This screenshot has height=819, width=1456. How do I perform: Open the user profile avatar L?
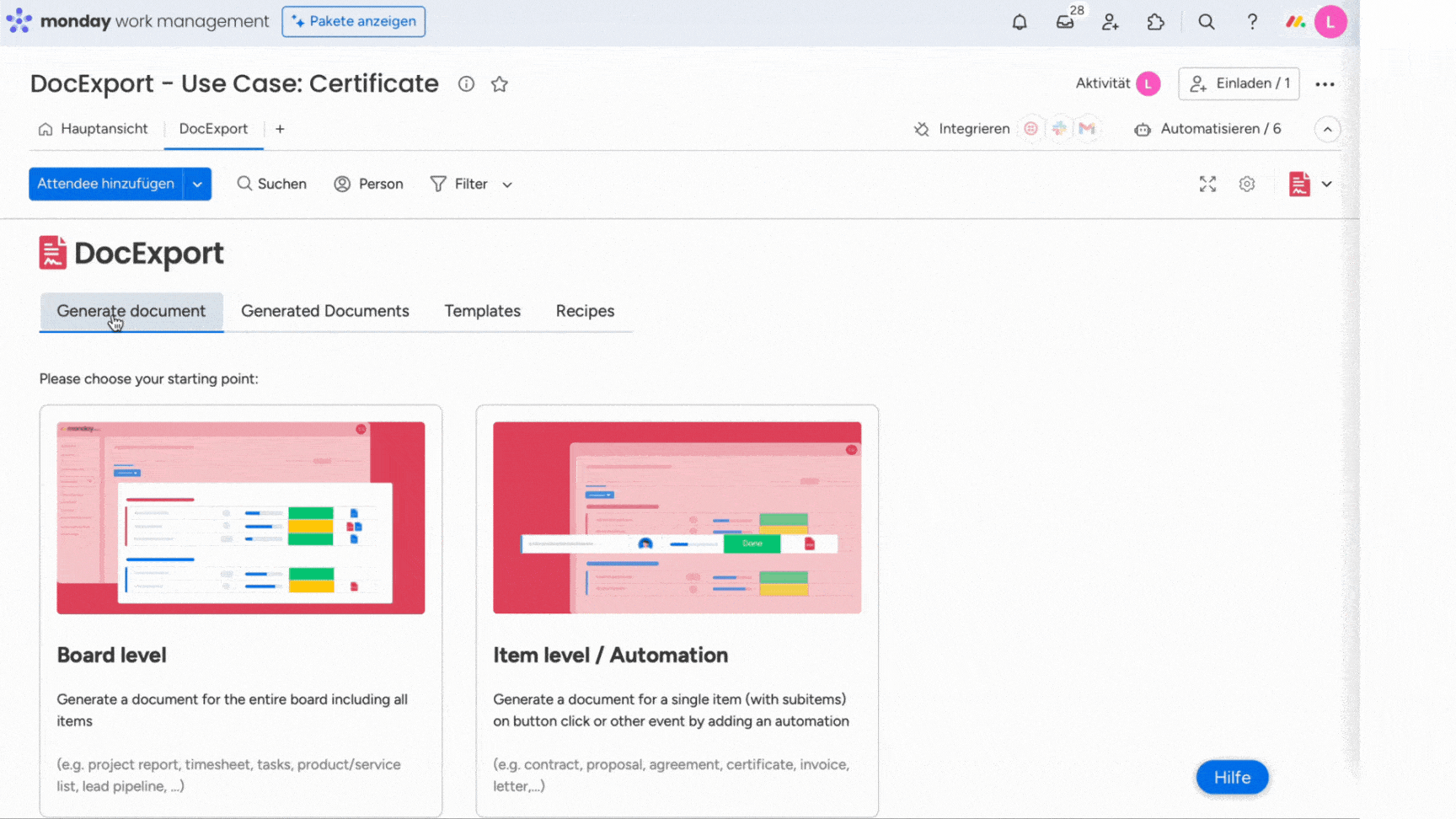click(1330, 22)
